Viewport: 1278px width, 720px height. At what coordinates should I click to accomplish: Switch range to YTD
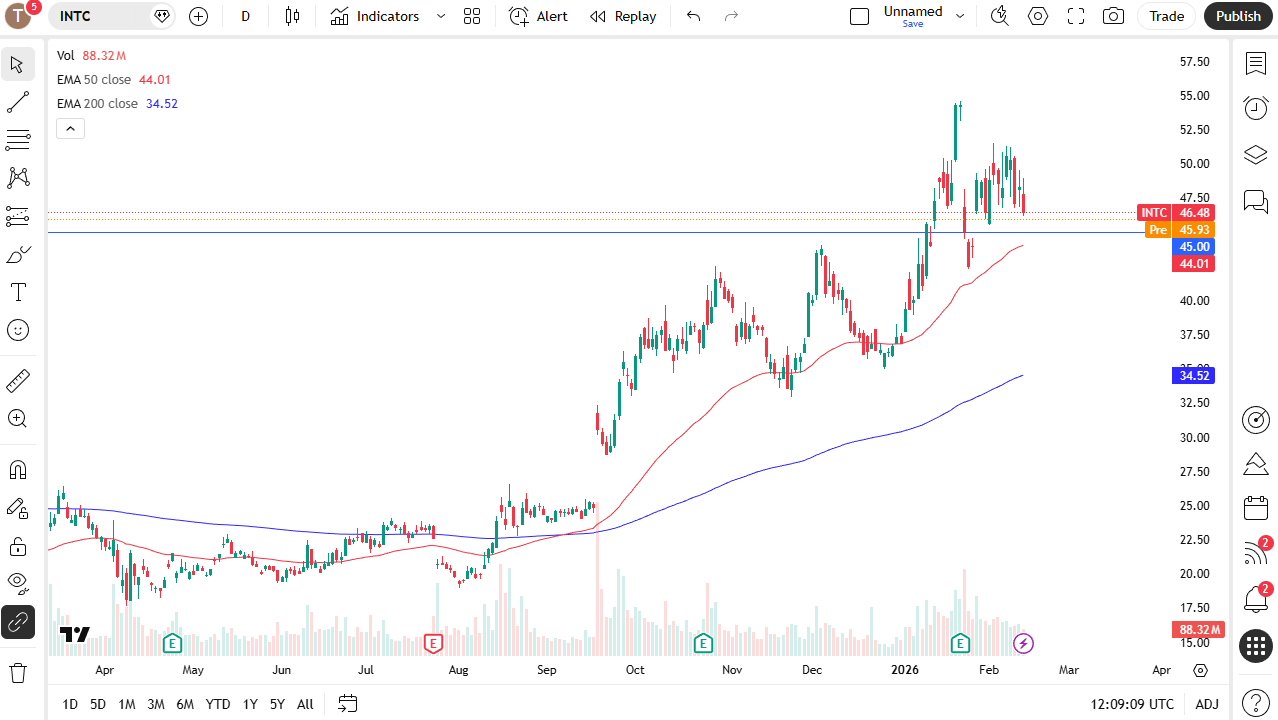tap(218, 704)
